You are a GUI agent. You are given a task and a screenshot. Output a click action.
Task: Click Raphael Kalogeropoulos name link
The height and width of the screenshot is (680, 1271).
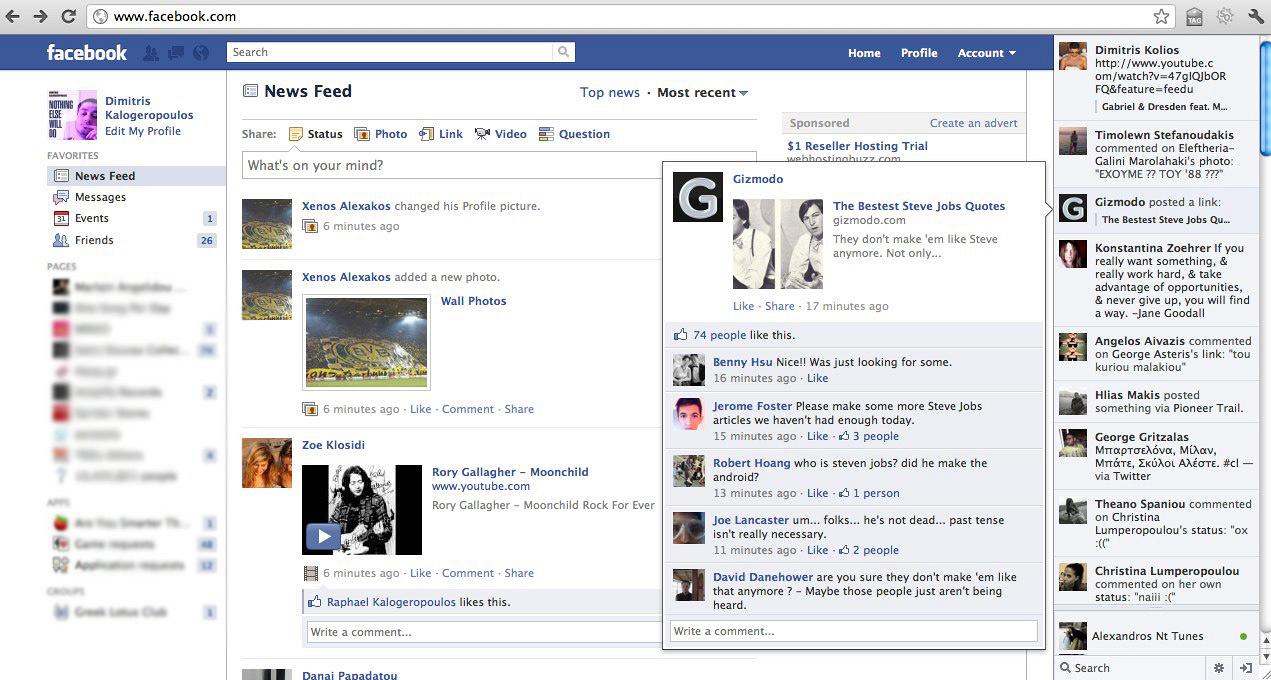[391, 602]
